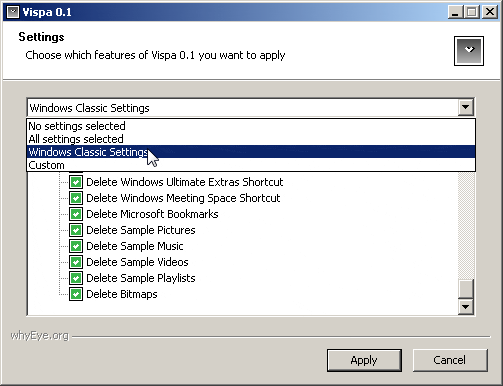This screenshot has width=503, height=386.
Task: Choose 'No settings selected' from list
Action: (251, 126)
